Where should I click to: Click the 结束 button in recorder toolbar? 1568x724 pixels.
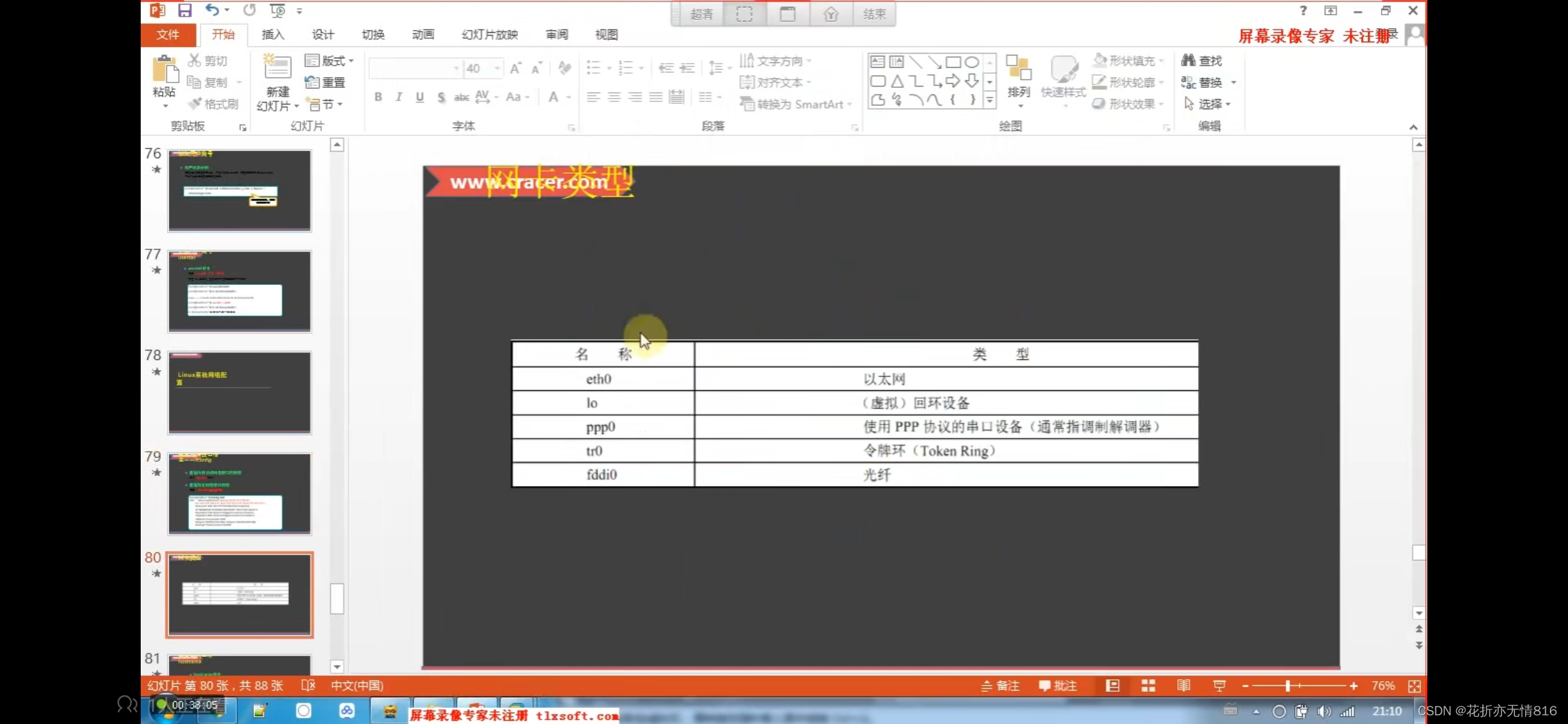tap(874, 14)
